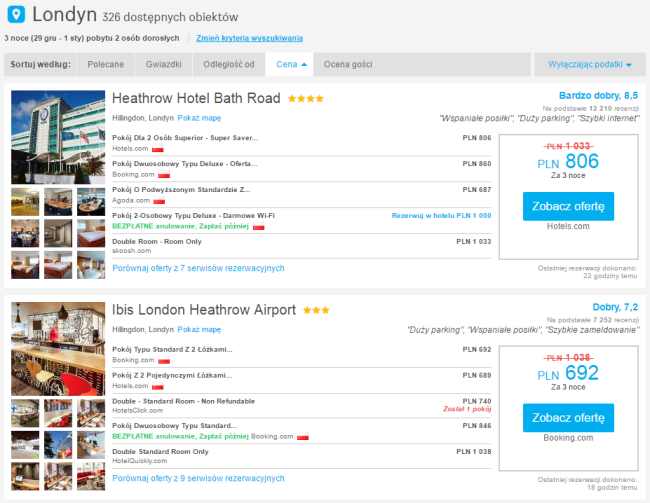Open 'Porównaj oferty z 9 serwisów rezerwacyjnych'

(198, 479)
